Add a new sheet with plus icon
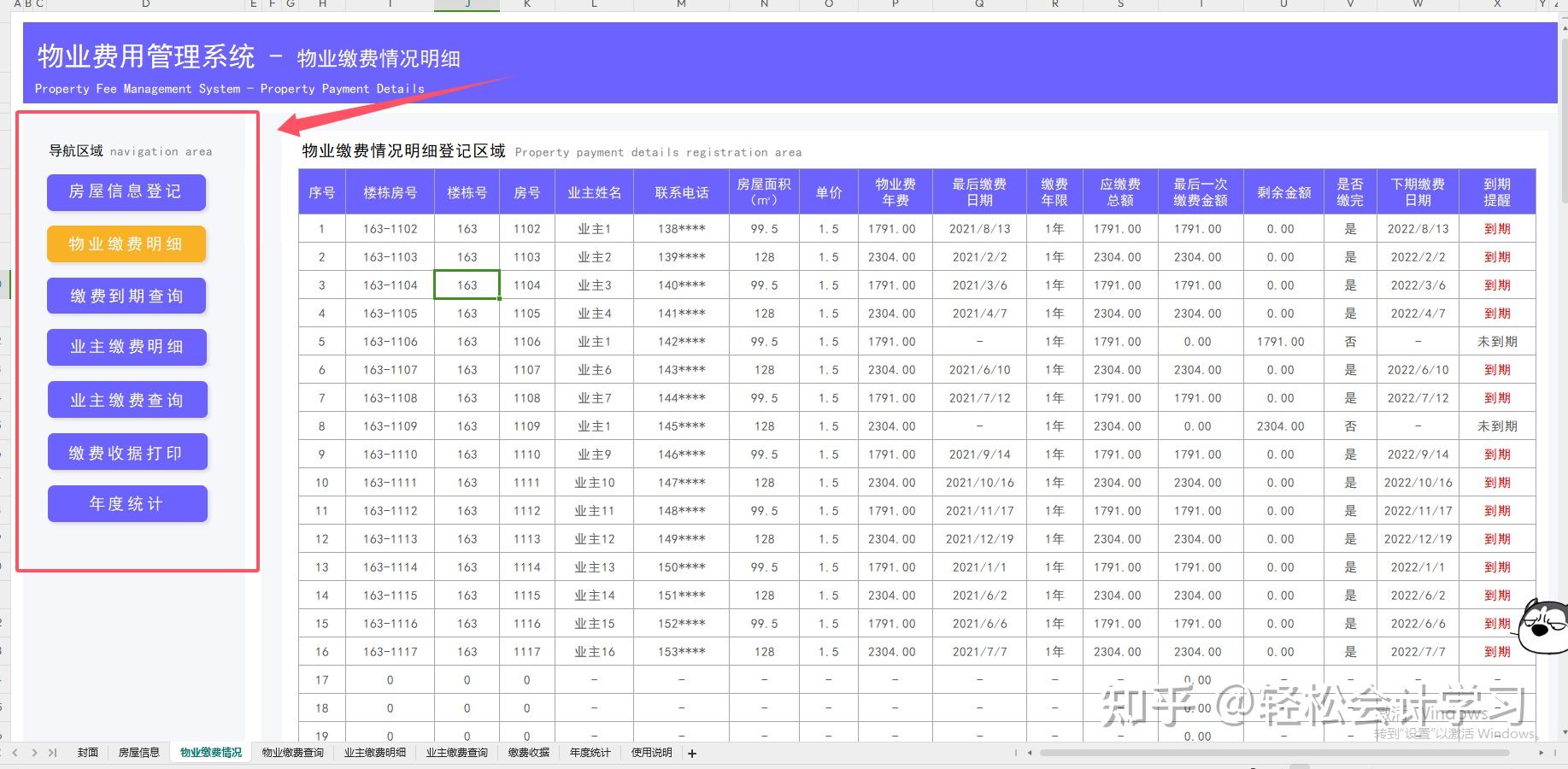Image resolution: width=1568 pixels, height=769 pixels. [692, 753]
